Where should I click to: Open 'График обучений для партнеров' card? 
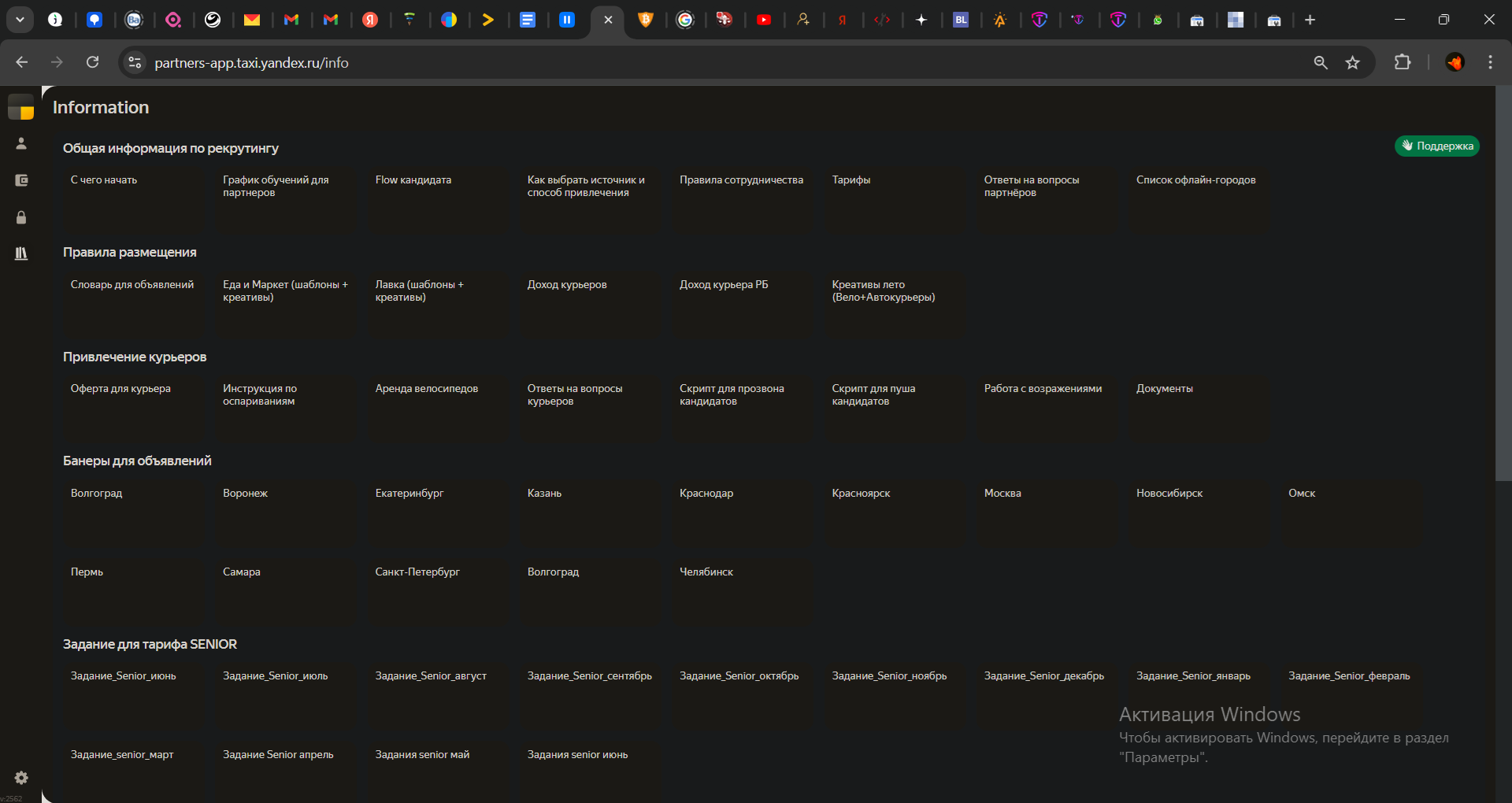pyautogui.click(x=285, y=199)
